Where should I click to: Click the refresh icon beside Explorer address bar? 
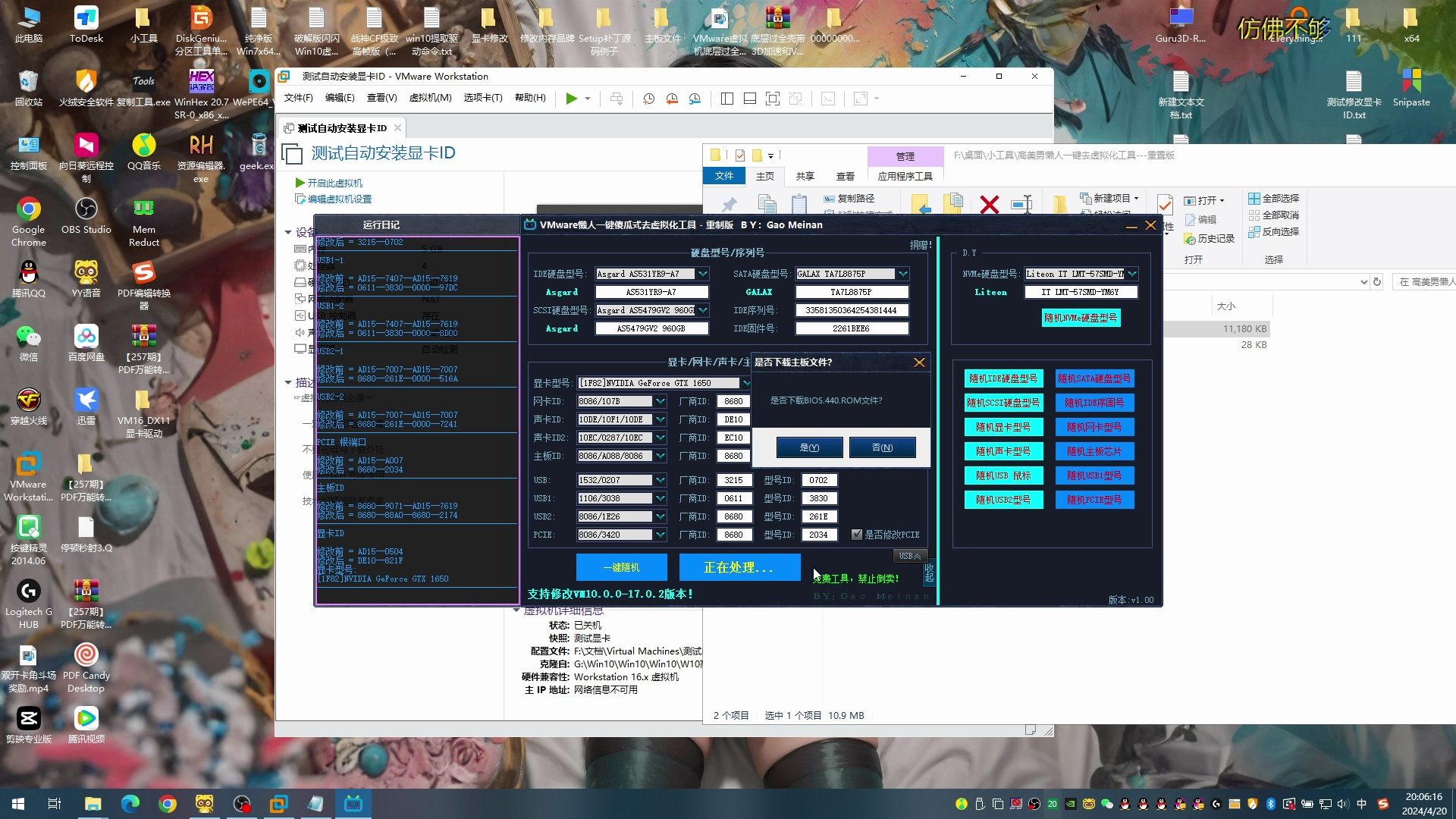coord(1377,282)
